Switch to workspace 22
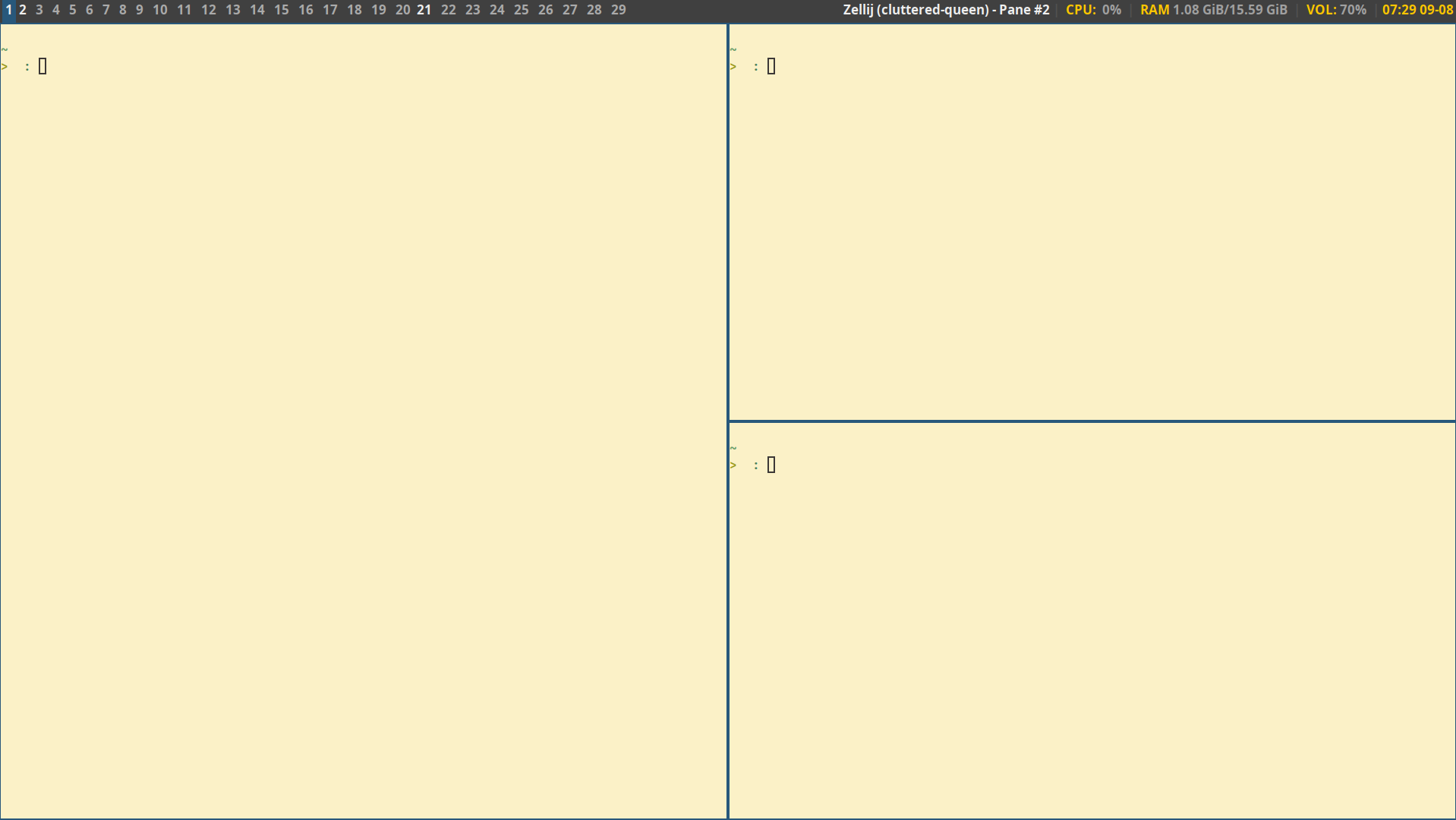 tap(449, 10)
